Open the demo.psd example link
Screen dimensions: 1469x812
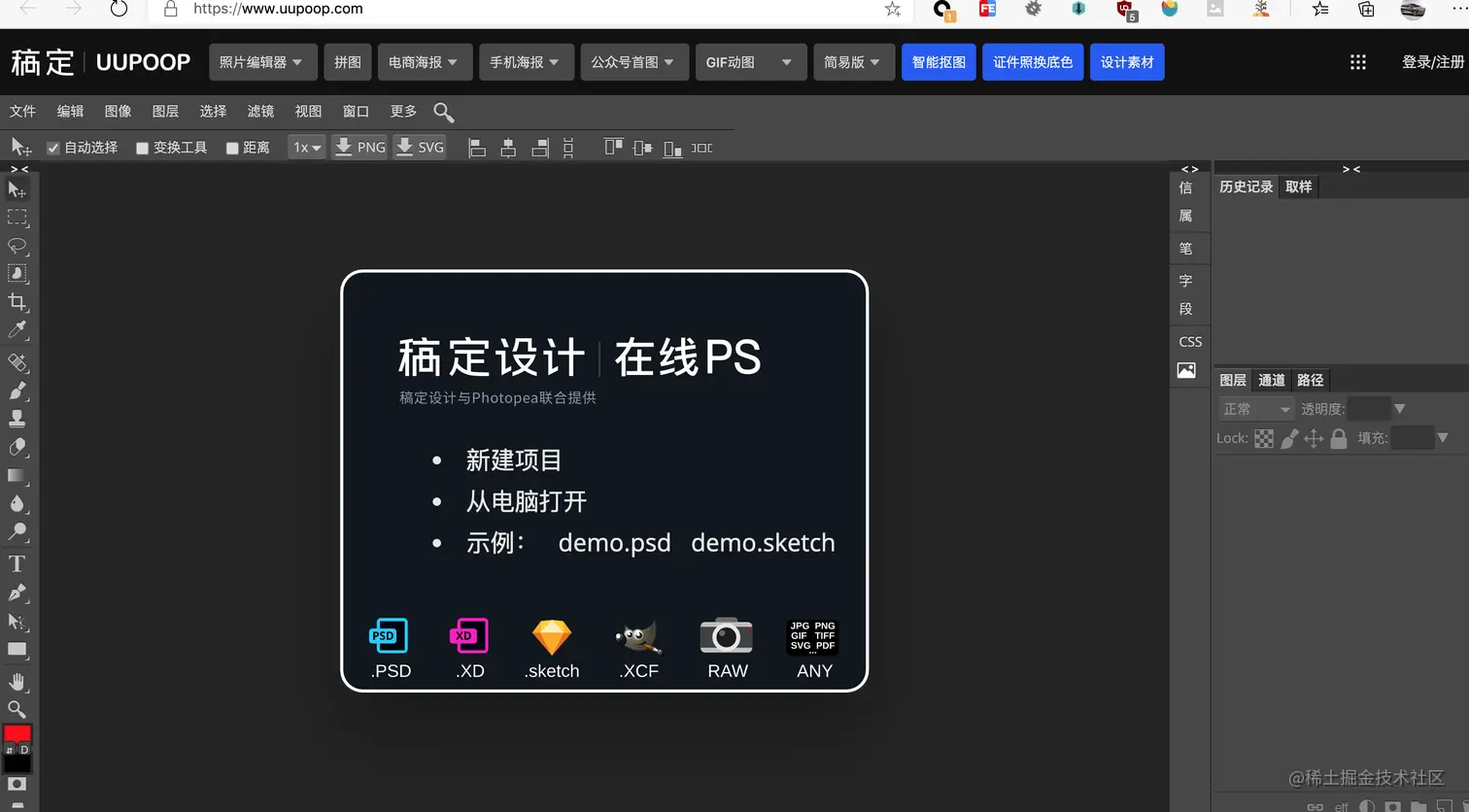614,543
